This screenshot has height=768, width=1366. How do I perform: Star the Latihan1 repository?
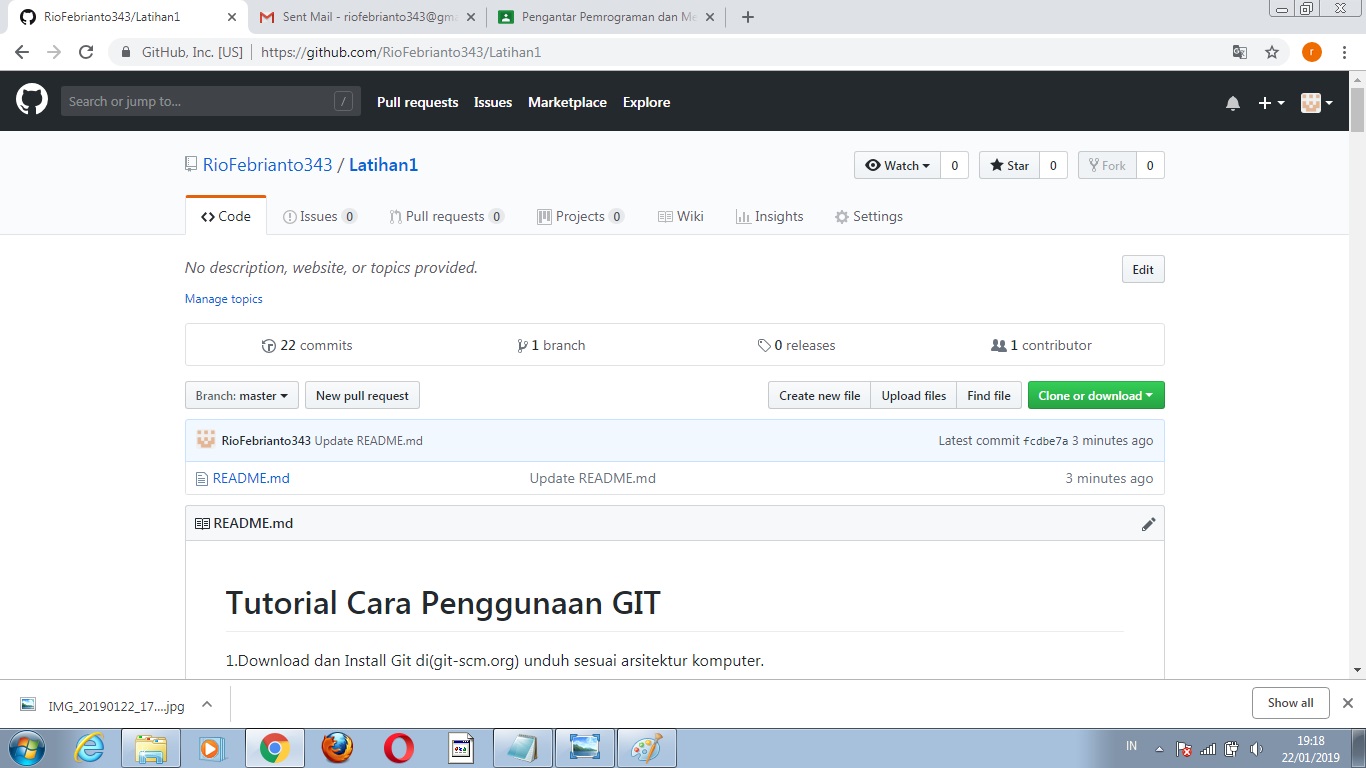1009,165
